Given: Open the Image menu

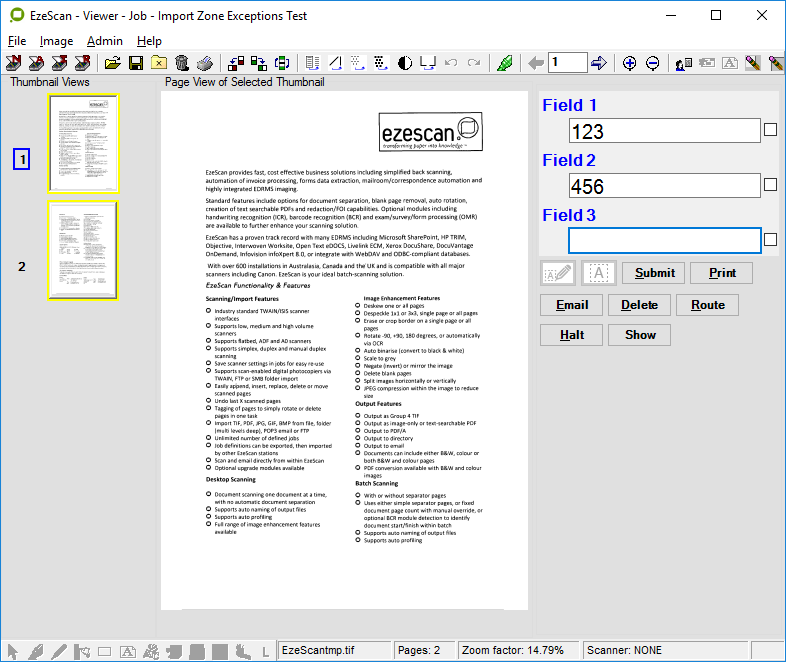Looking at the screenshot, I should coord(56,41).
